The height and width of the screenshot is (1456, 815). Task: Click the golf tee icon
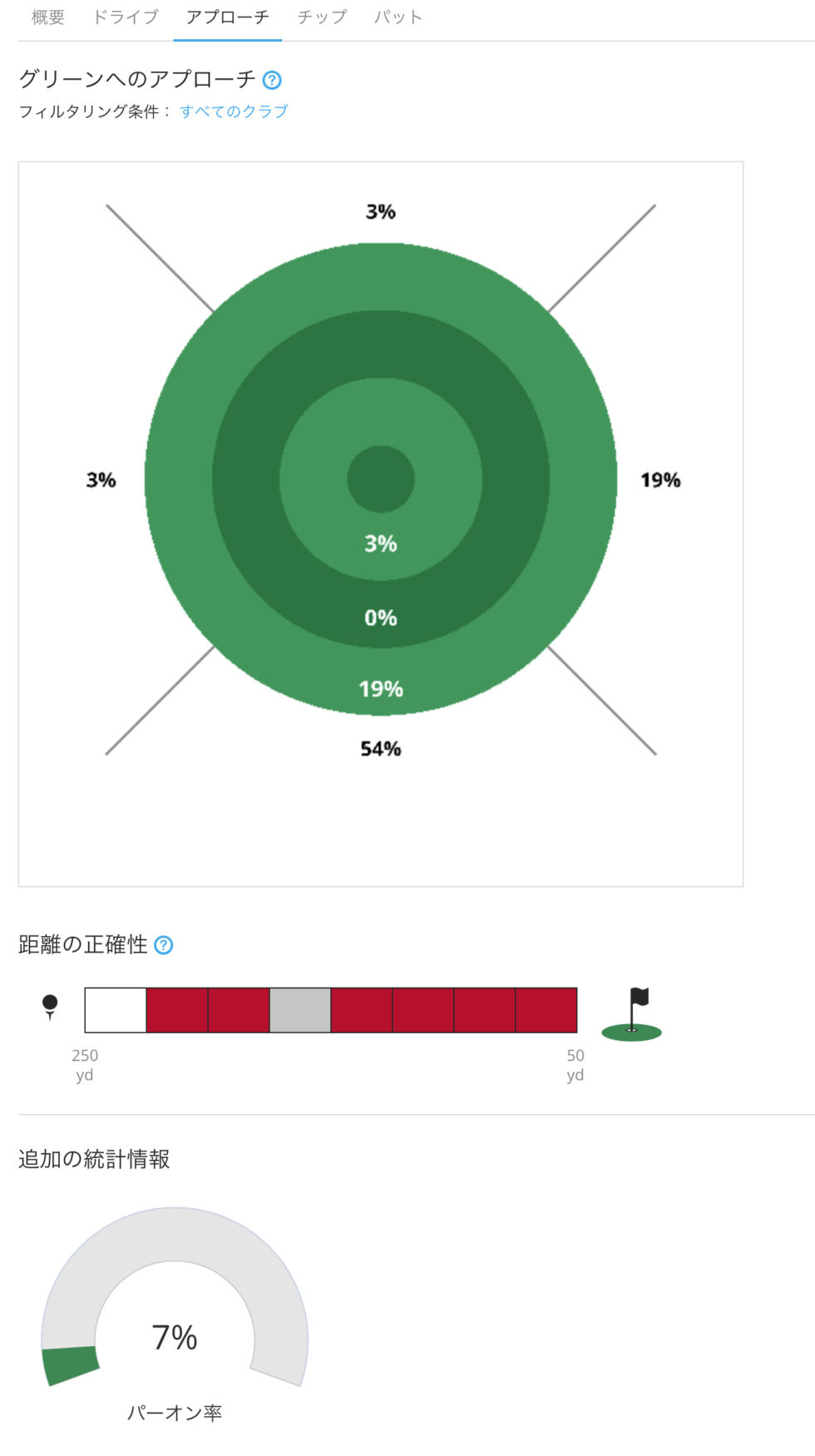[50, 1007]
